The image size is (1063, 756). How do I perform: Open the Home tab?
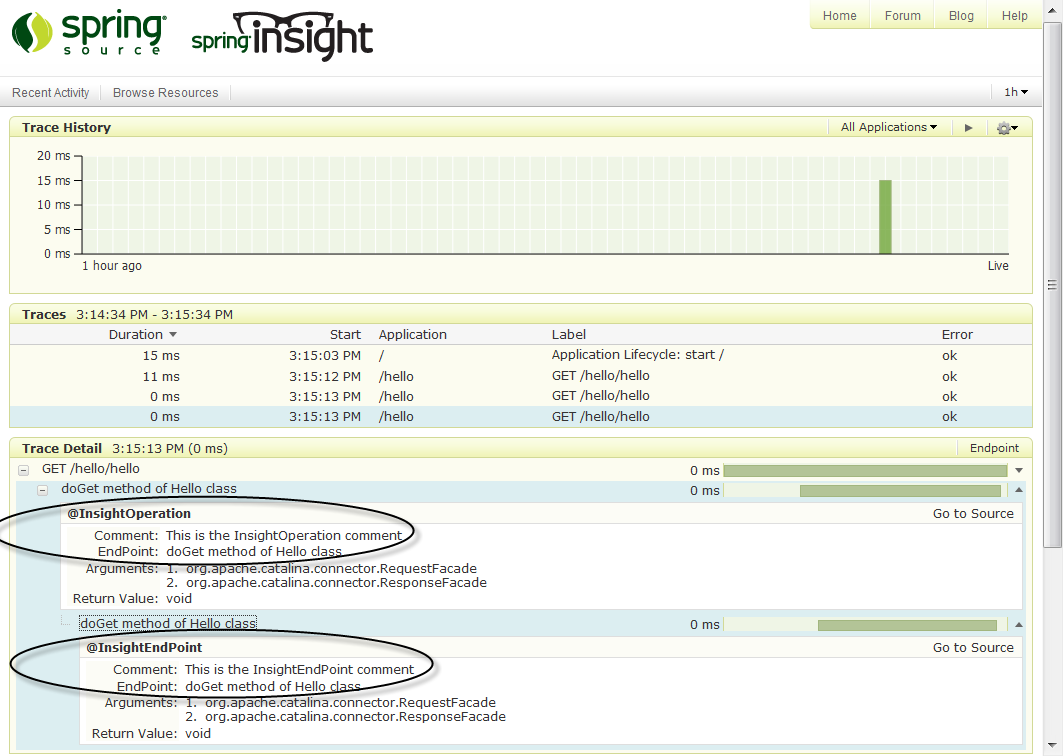coord(839,16)
